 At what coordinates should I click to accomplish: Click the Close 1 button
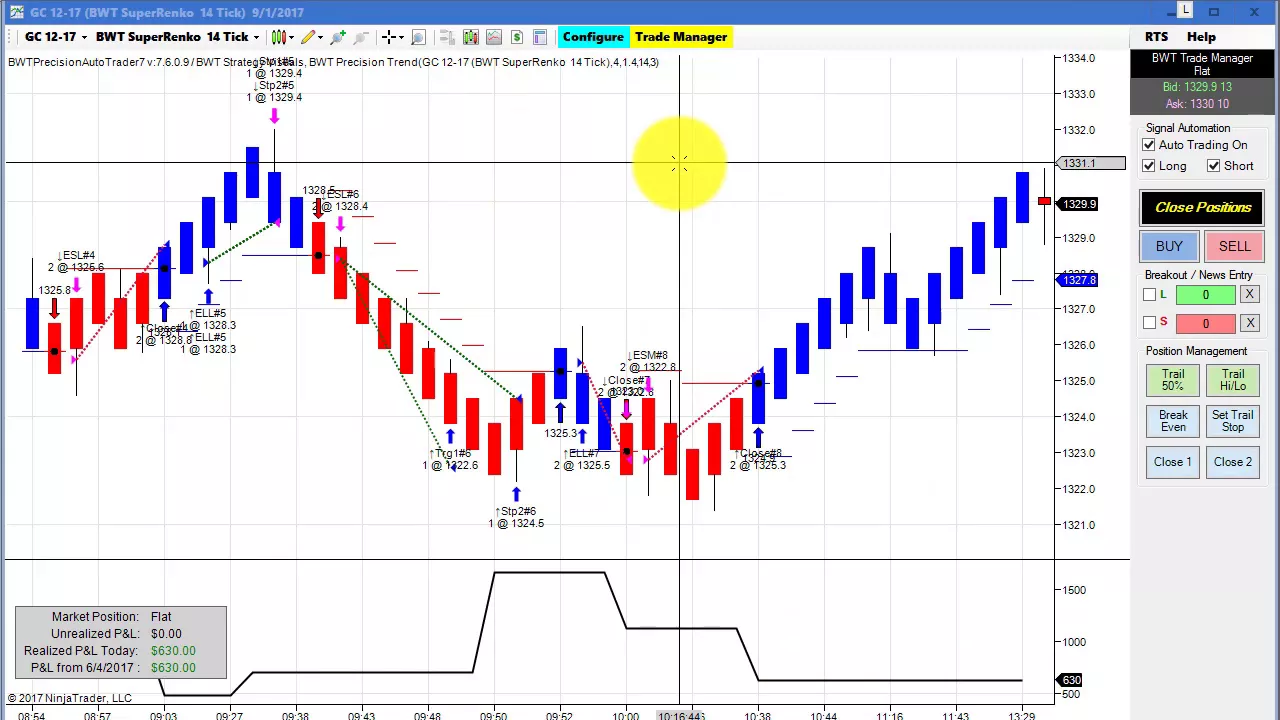(1173, 462)
